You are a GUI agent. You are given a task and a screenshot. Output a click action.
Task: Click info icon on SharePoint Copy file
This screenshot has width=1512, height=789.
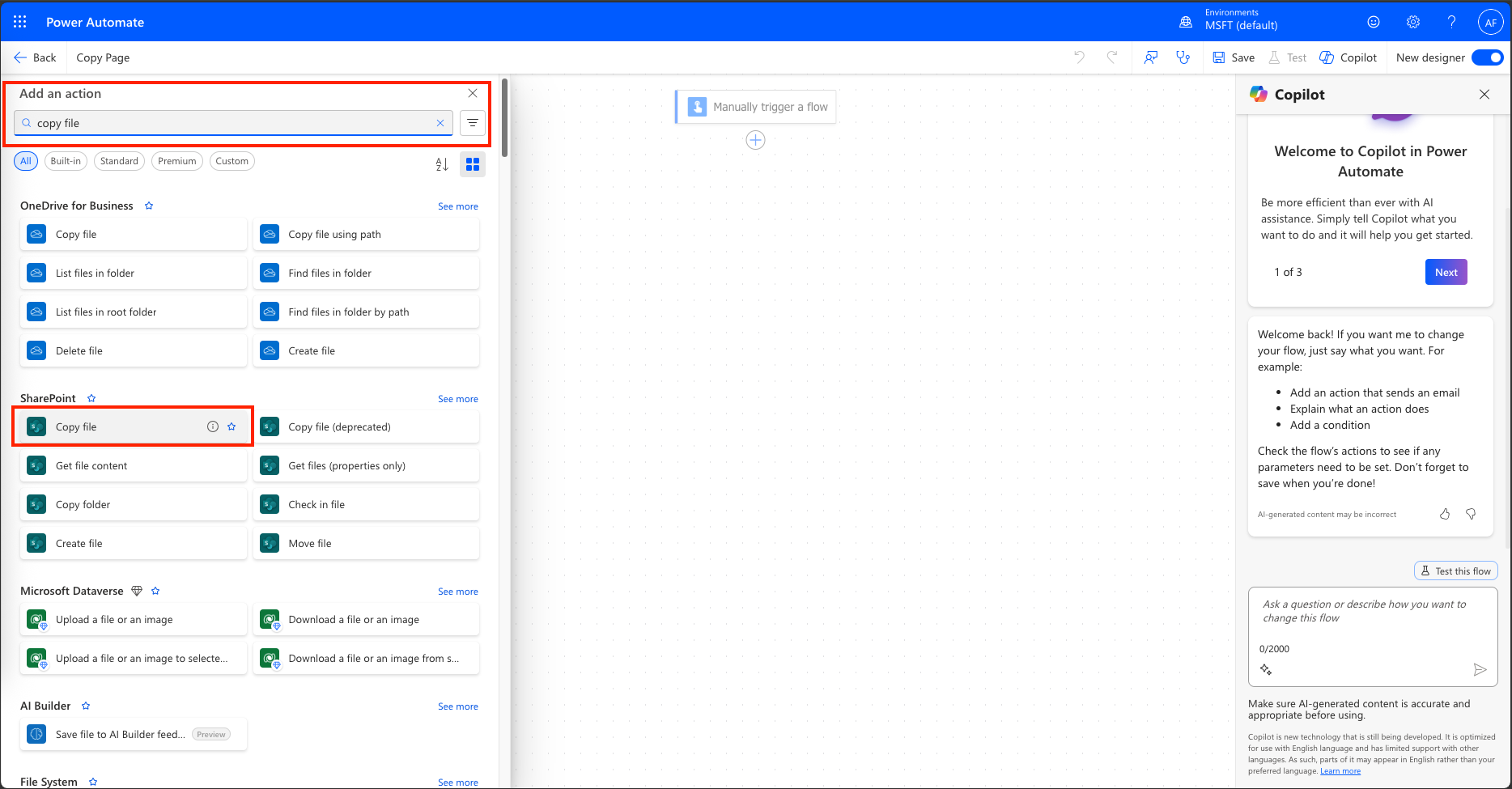213,426
